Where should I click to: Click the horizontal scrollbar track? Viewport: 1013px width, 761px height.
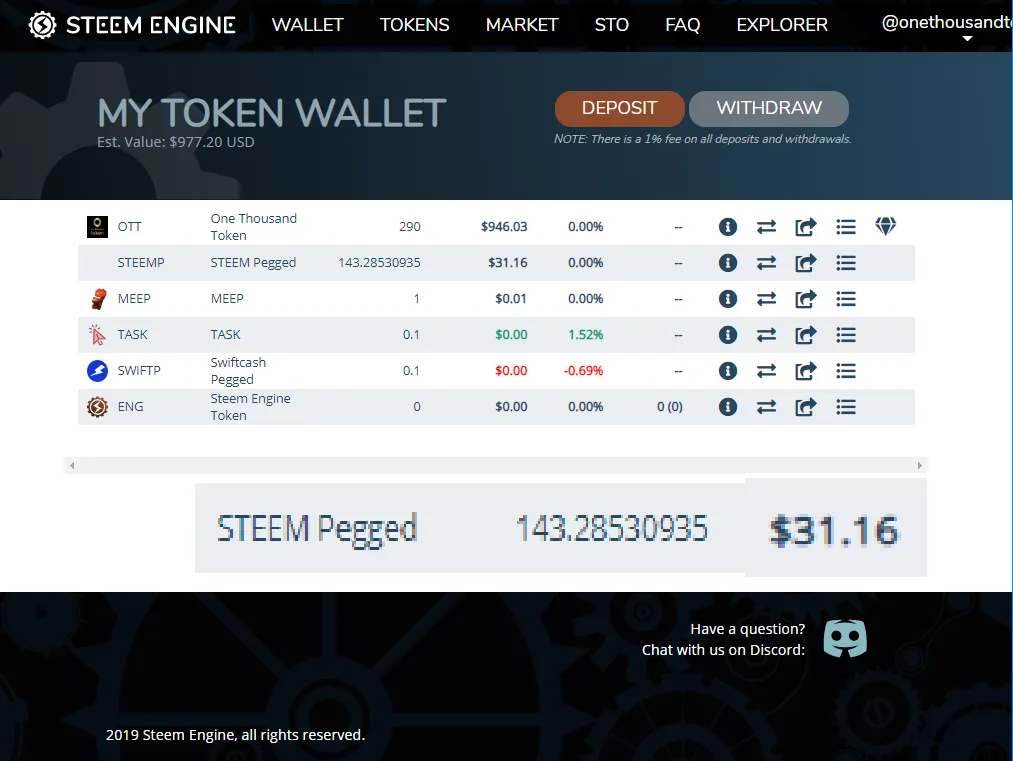496,465
